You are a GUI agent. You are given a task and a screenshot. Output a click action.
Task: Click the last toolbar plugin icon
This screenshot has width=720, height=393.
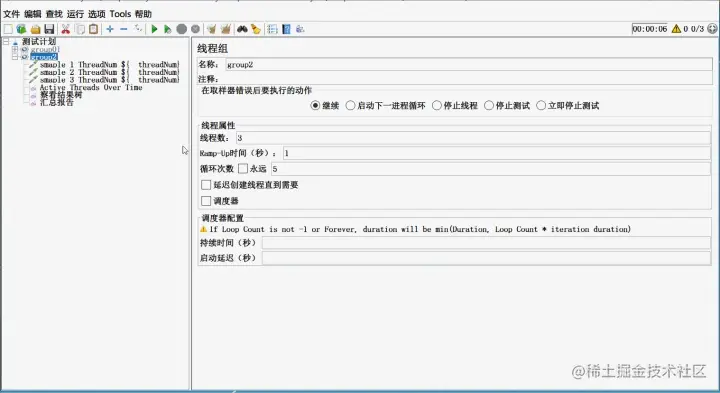tap(300, 29)
